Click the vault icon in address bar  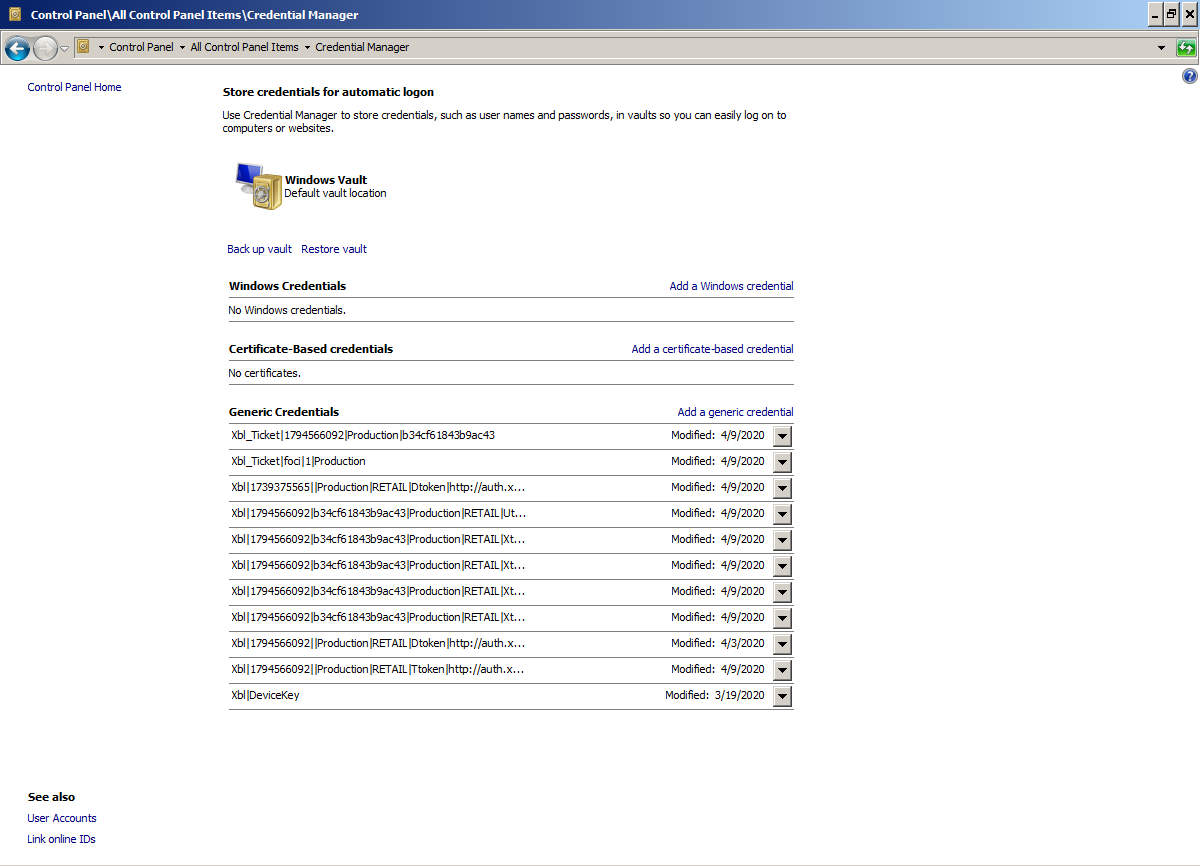84,47
